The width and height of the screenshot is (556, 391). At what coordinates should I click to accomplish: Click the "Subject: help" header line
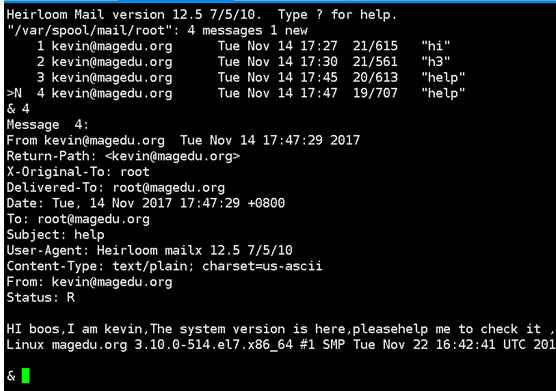click(x=55, y=235)
